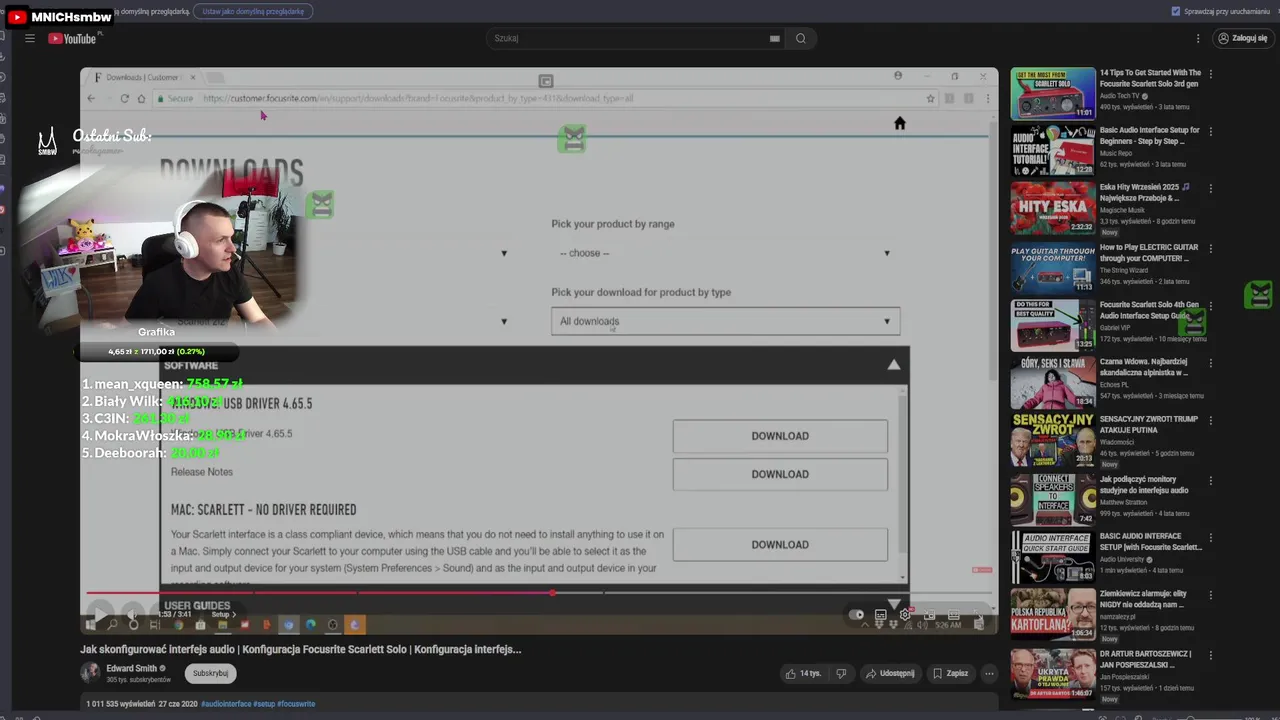Click Start button in recorded Windows taskbar

[90, 625]
